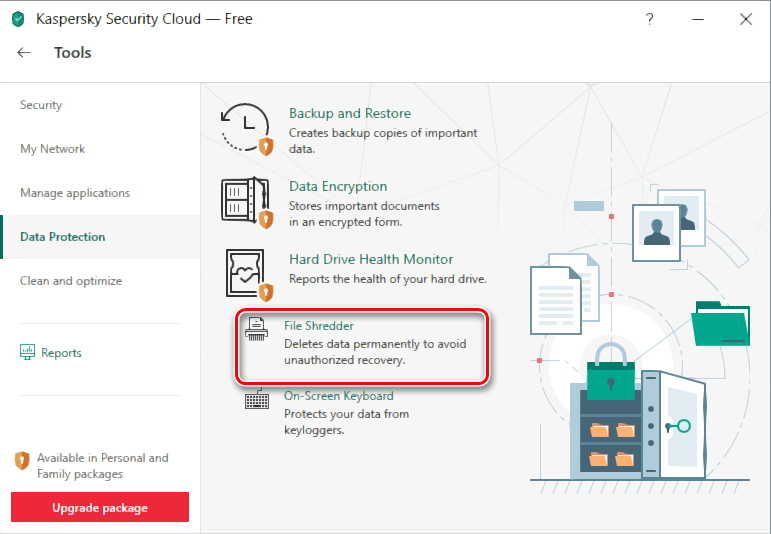The image size is (771, 534).
Task: Click the Data Encryption vault icon
Action: tap(247, 203)
